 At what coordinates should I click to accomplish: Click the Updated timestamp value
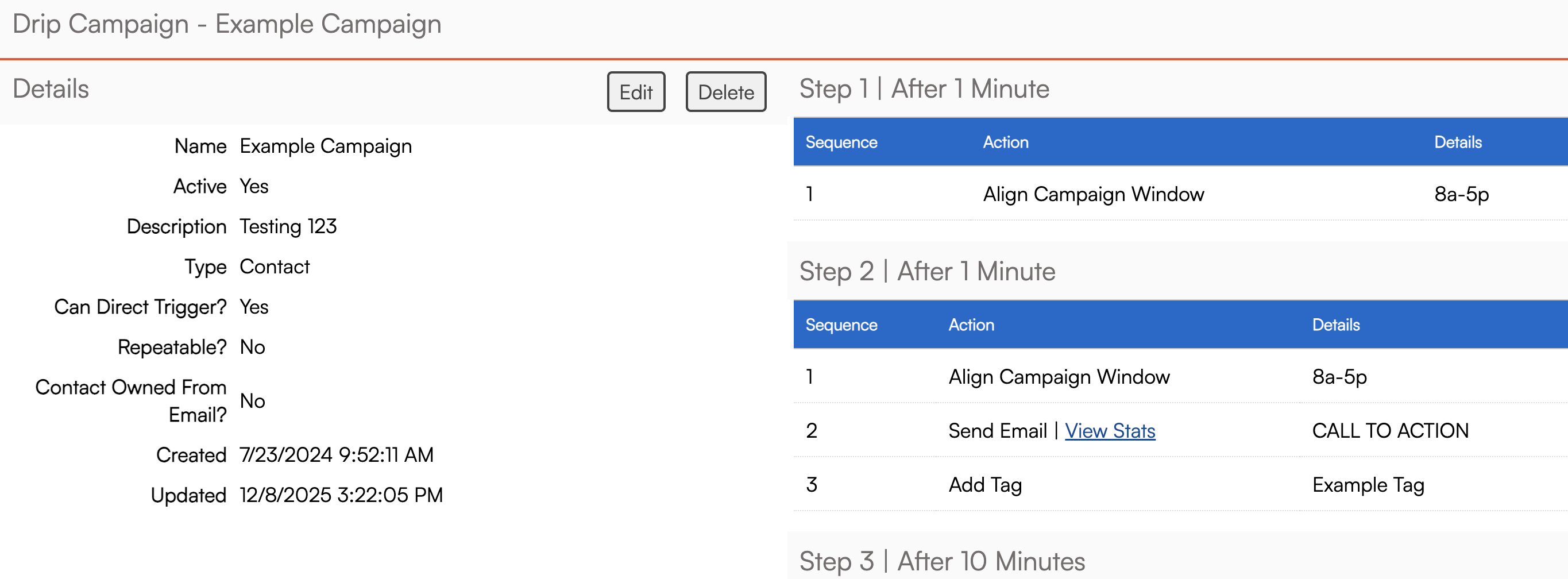341,495
